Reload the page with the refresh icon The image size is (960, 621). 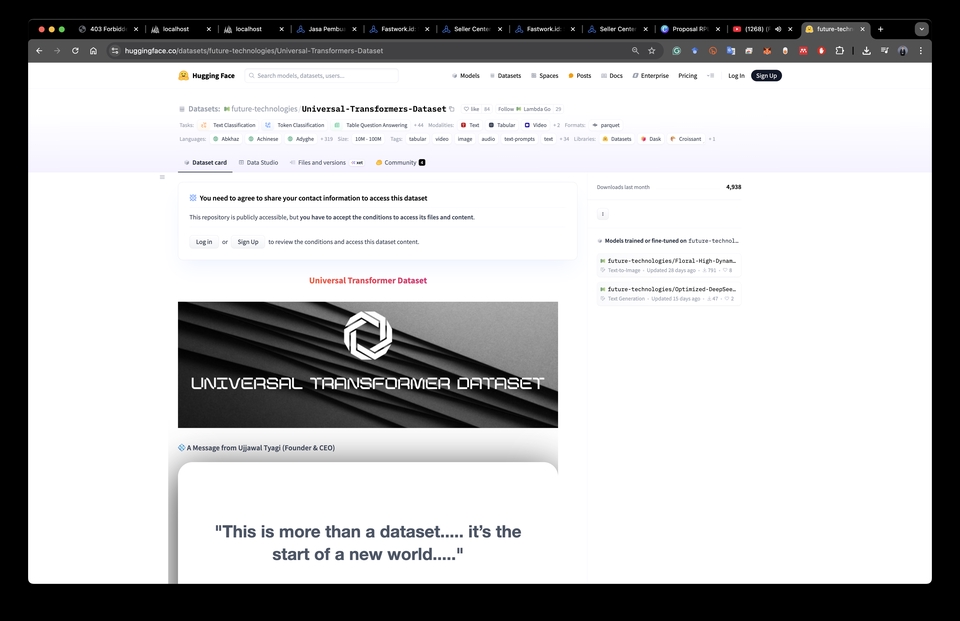75,51
